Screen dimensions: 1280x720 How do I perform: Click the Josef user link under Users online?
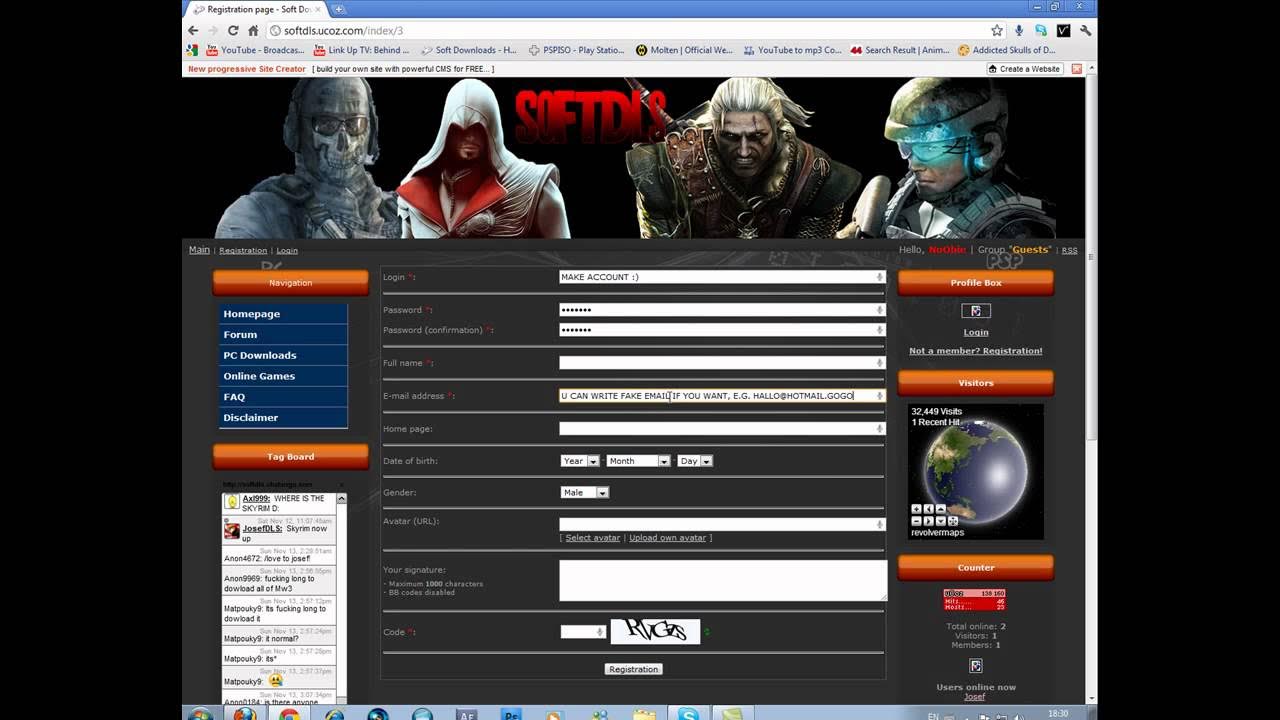pyautogui.click(x=975, y=697)
